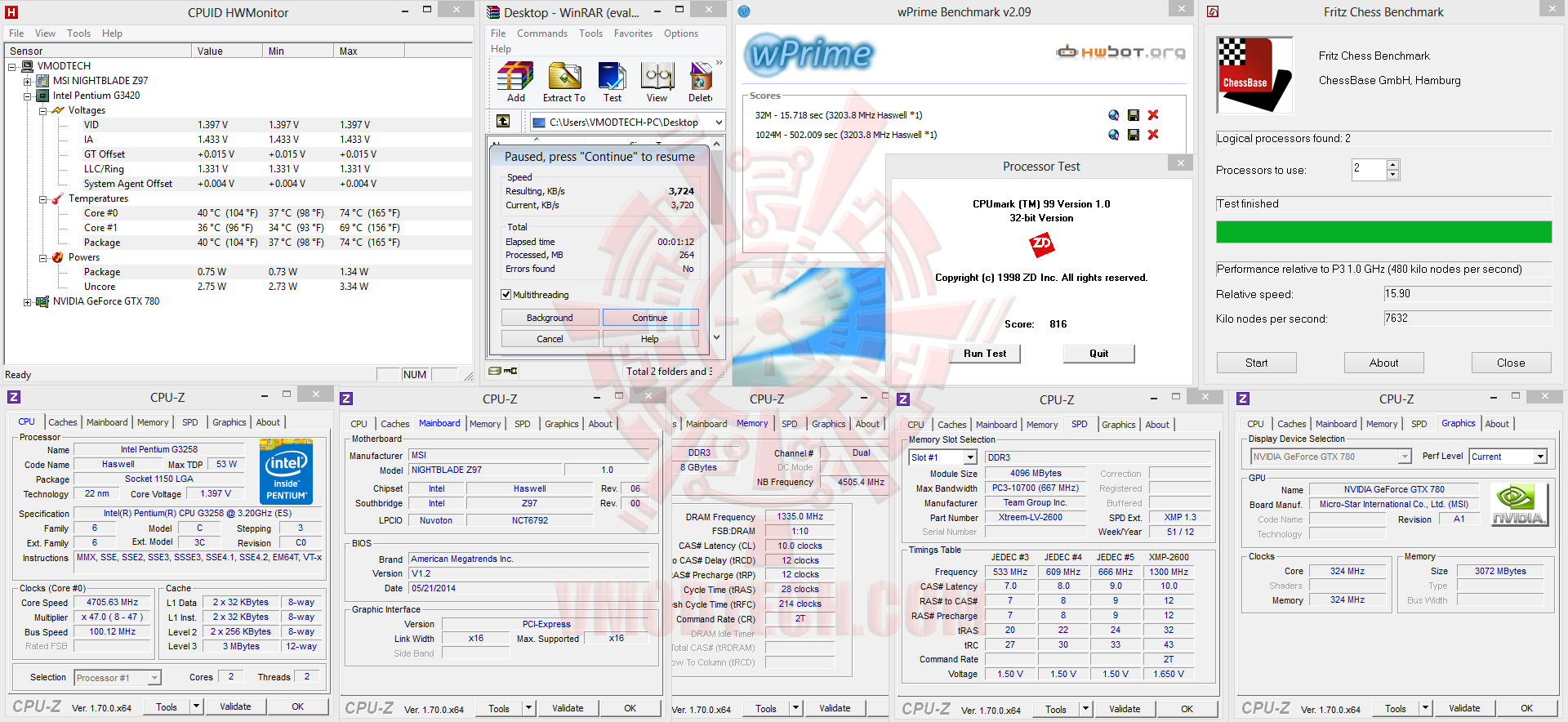Click Run Test in Processor Test
This screenshot has width=1568, height=722.
[985, 354]
